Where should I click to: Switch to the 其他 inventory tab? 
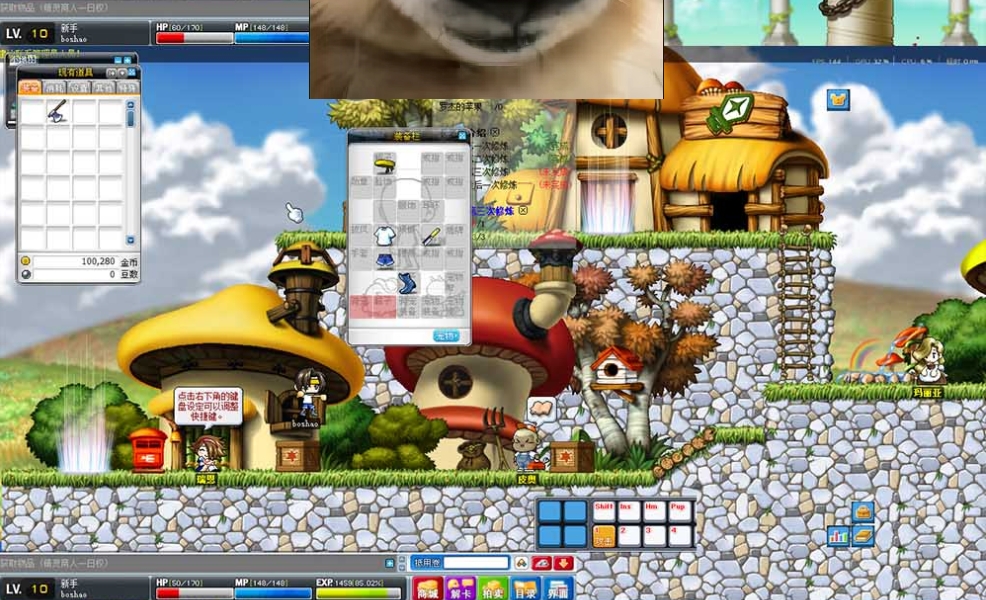103,88
